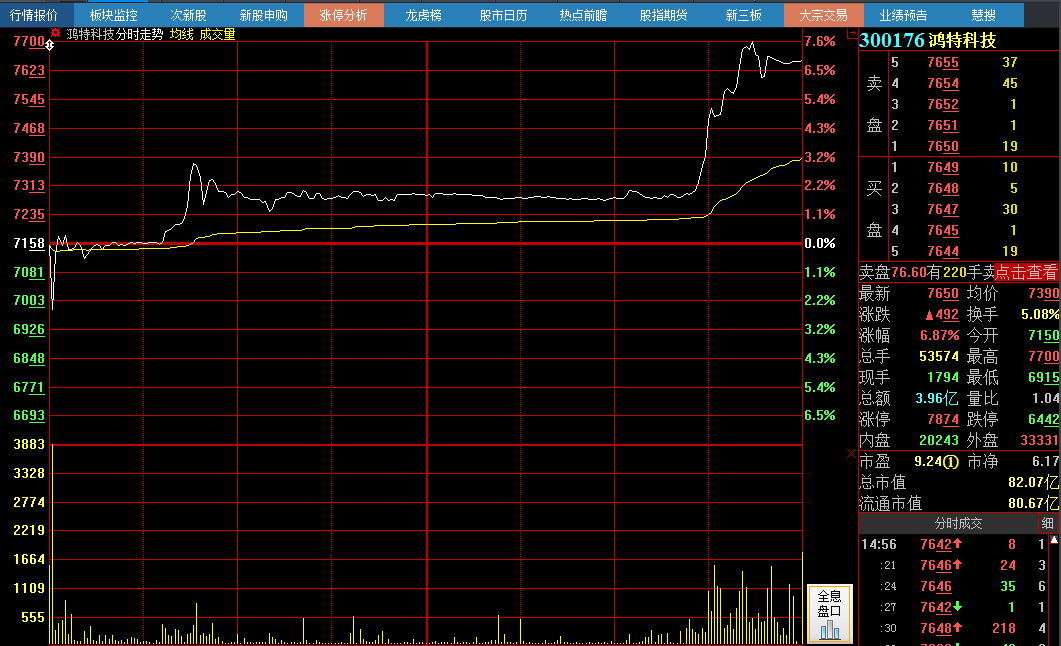Click the yellow 成交量 legend label

[x=217, y=34]
